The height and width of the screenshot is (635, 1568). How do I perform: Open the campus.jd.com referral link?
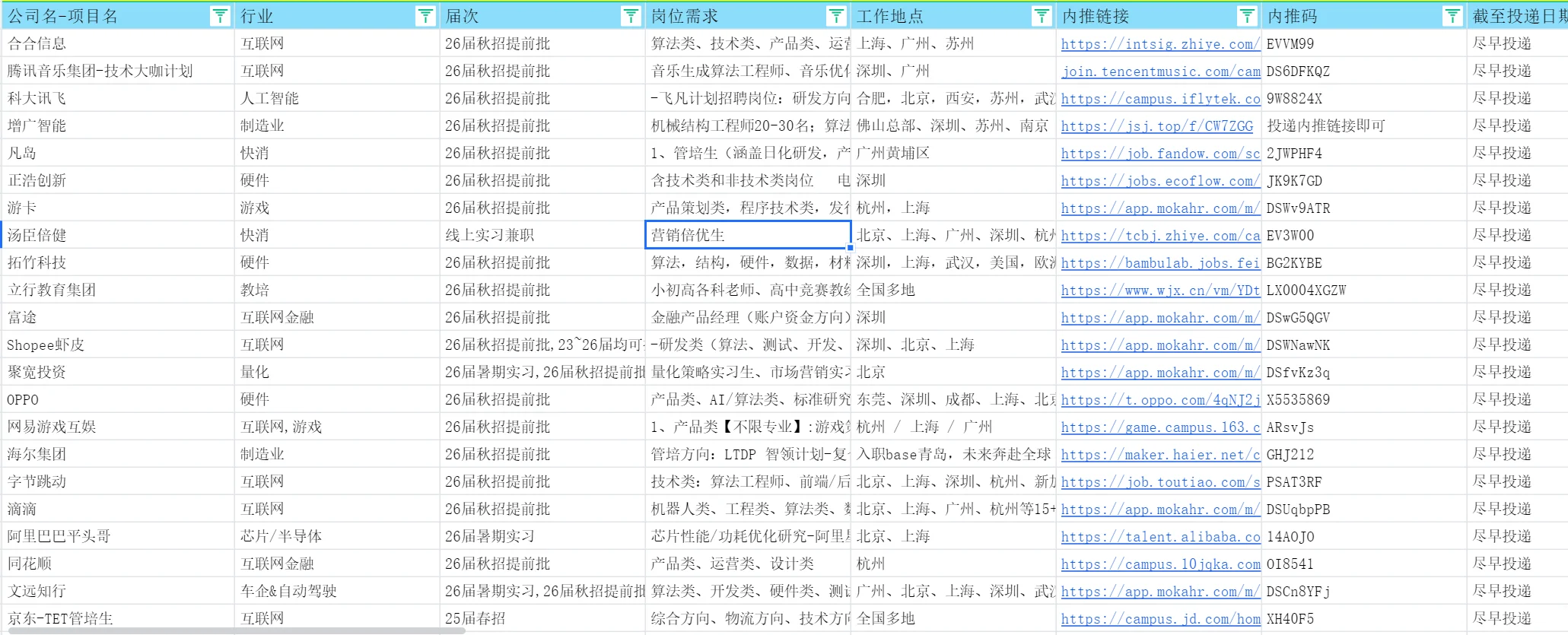point(1160,619)
